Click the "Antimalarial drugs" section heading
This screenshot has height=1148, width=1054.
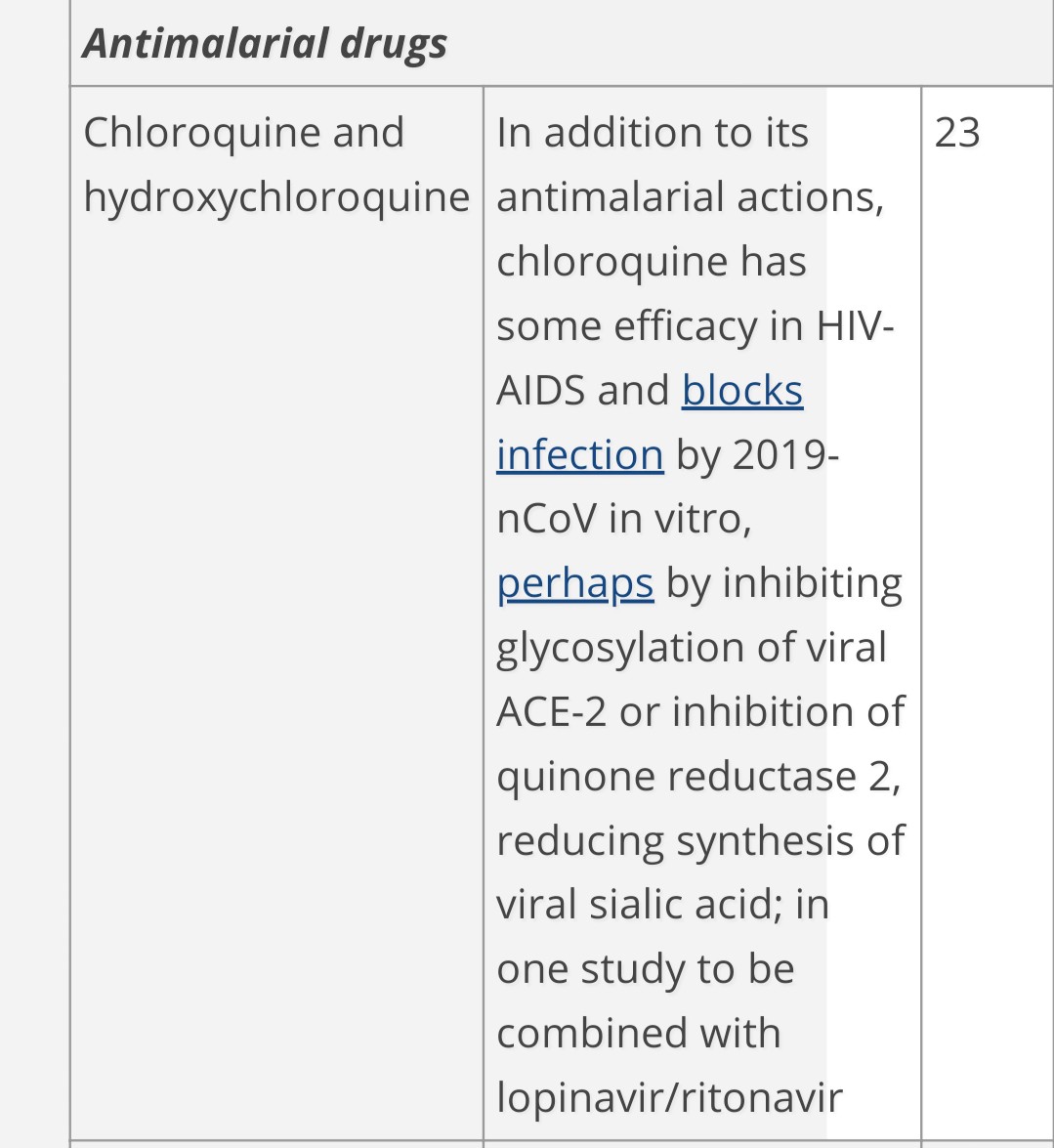click(264, 42)
